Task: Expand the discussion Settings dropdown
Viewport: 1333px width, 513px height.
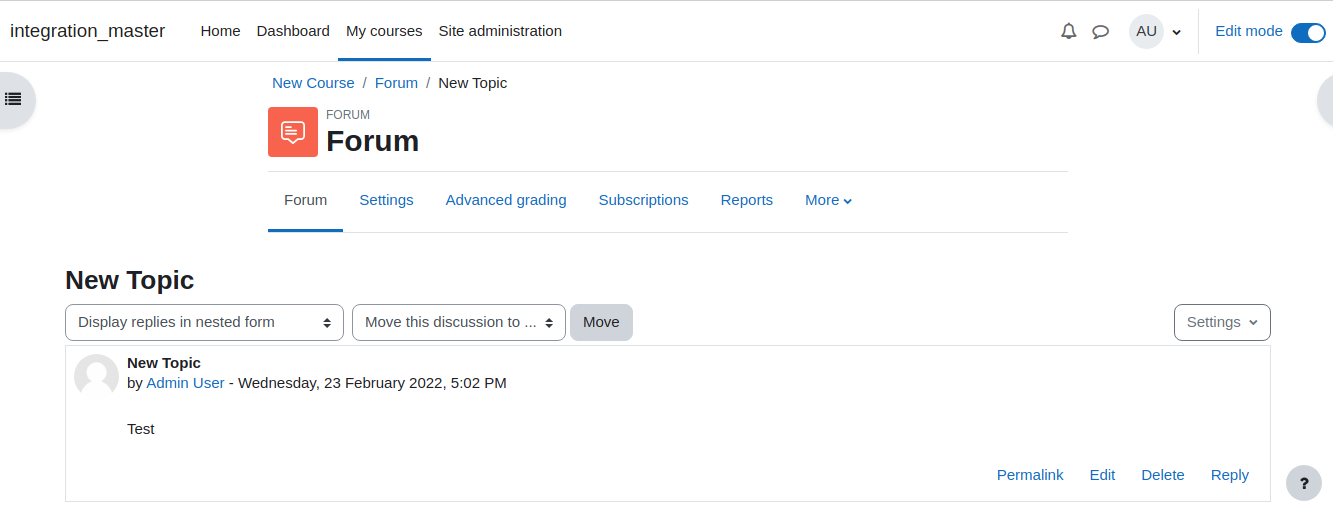Action: (1222, 322)
